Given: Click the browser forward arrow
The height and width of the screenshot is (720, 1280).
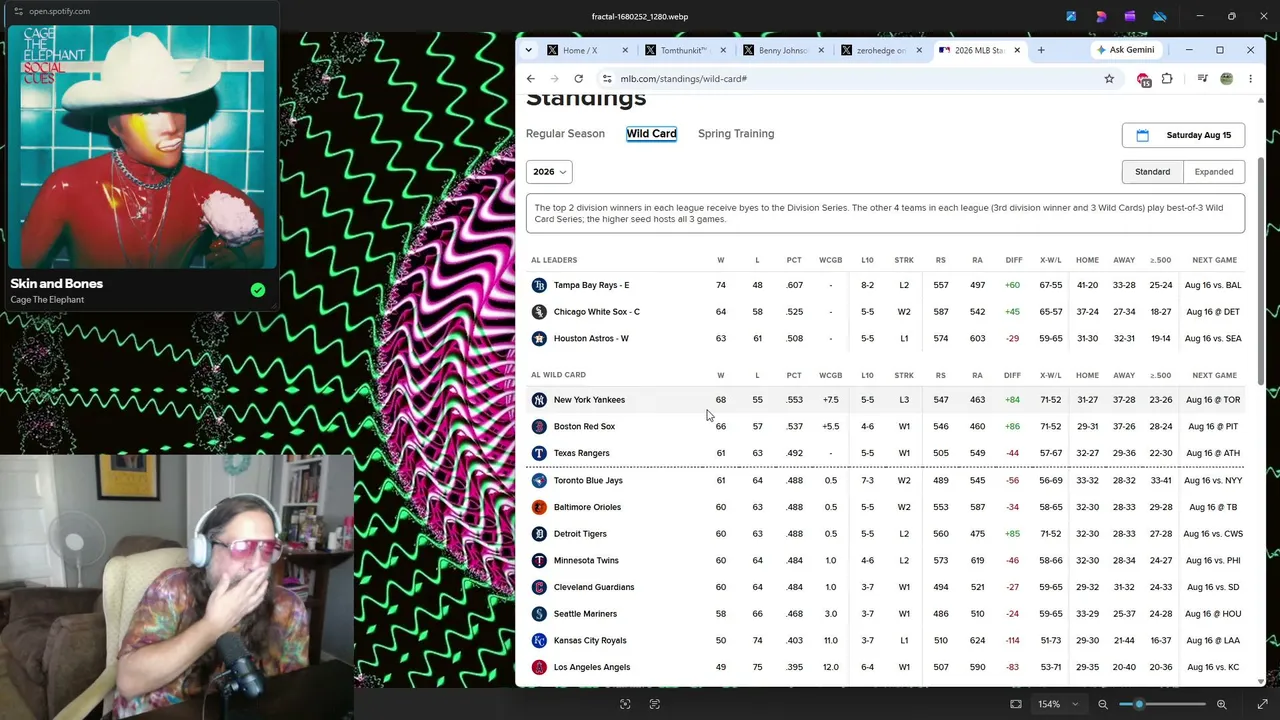Looking at the screenshot, I should coord(554,79).
